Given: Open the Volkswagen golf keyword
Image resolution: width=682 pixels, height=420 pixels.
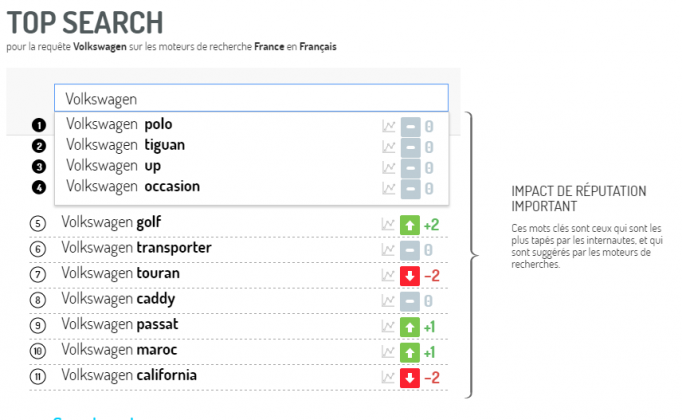Looking at the screenshot, I should tap(111, 222).
